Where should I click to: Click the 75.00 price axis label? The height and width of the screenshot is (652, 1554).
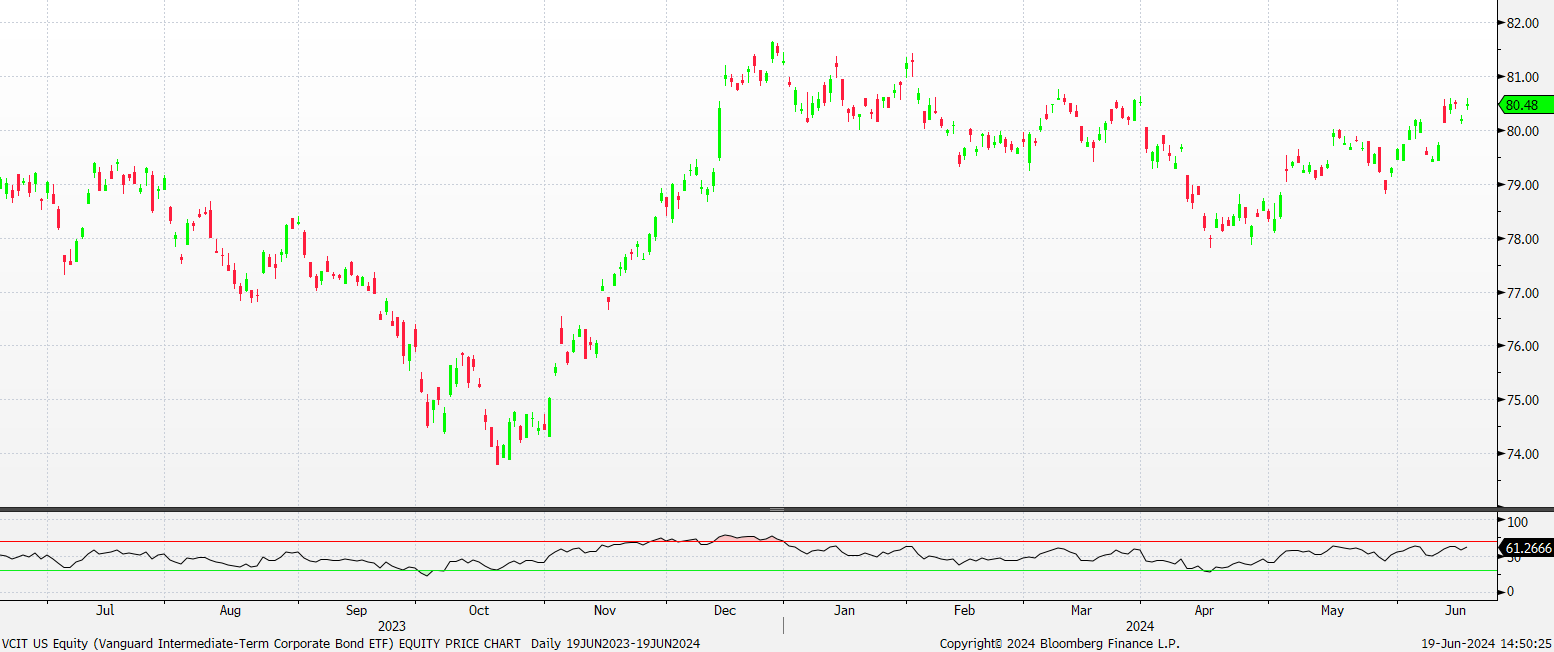pyautogui.click(x=1521, y=400)
